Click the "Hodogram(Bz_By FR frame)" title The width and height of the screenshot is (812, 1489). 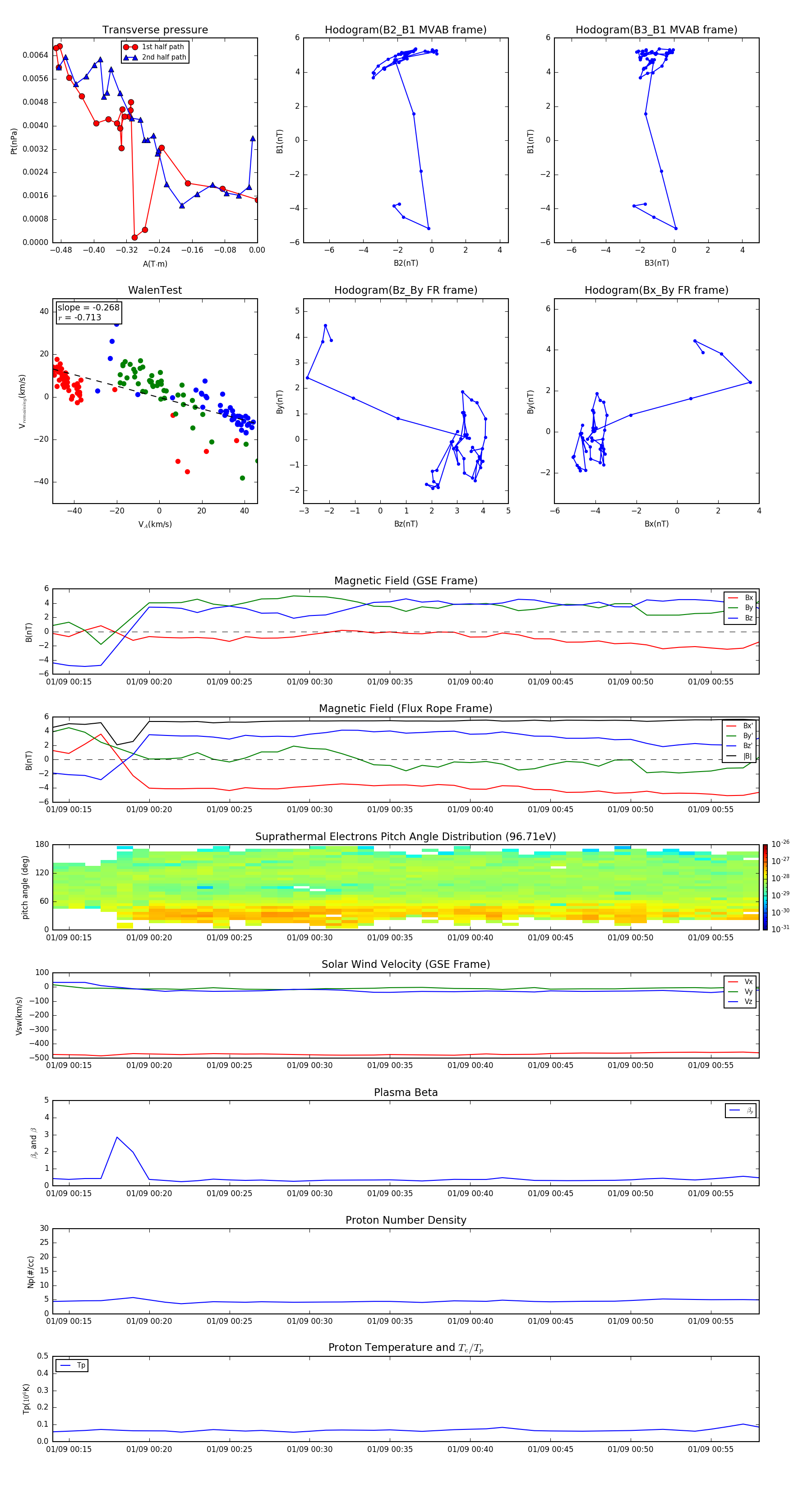click(406, 290)
